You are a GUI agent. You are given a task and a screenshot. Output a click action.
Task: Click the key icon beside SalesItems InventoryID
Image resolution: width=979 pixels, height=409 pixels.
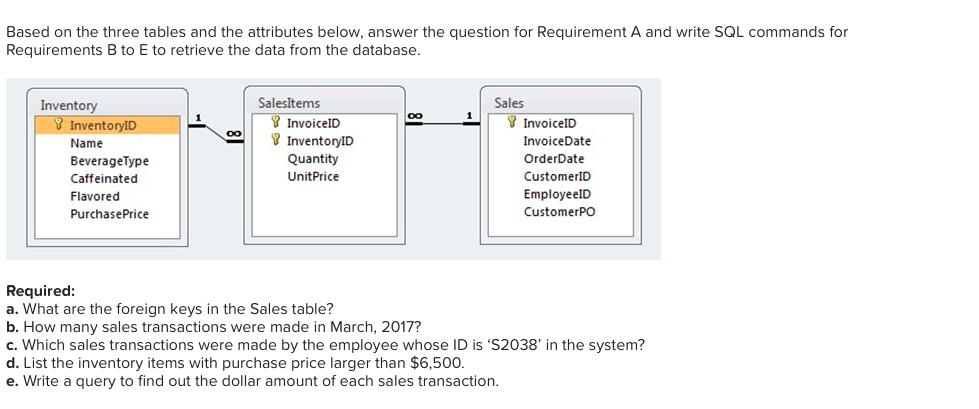point(275,140)
